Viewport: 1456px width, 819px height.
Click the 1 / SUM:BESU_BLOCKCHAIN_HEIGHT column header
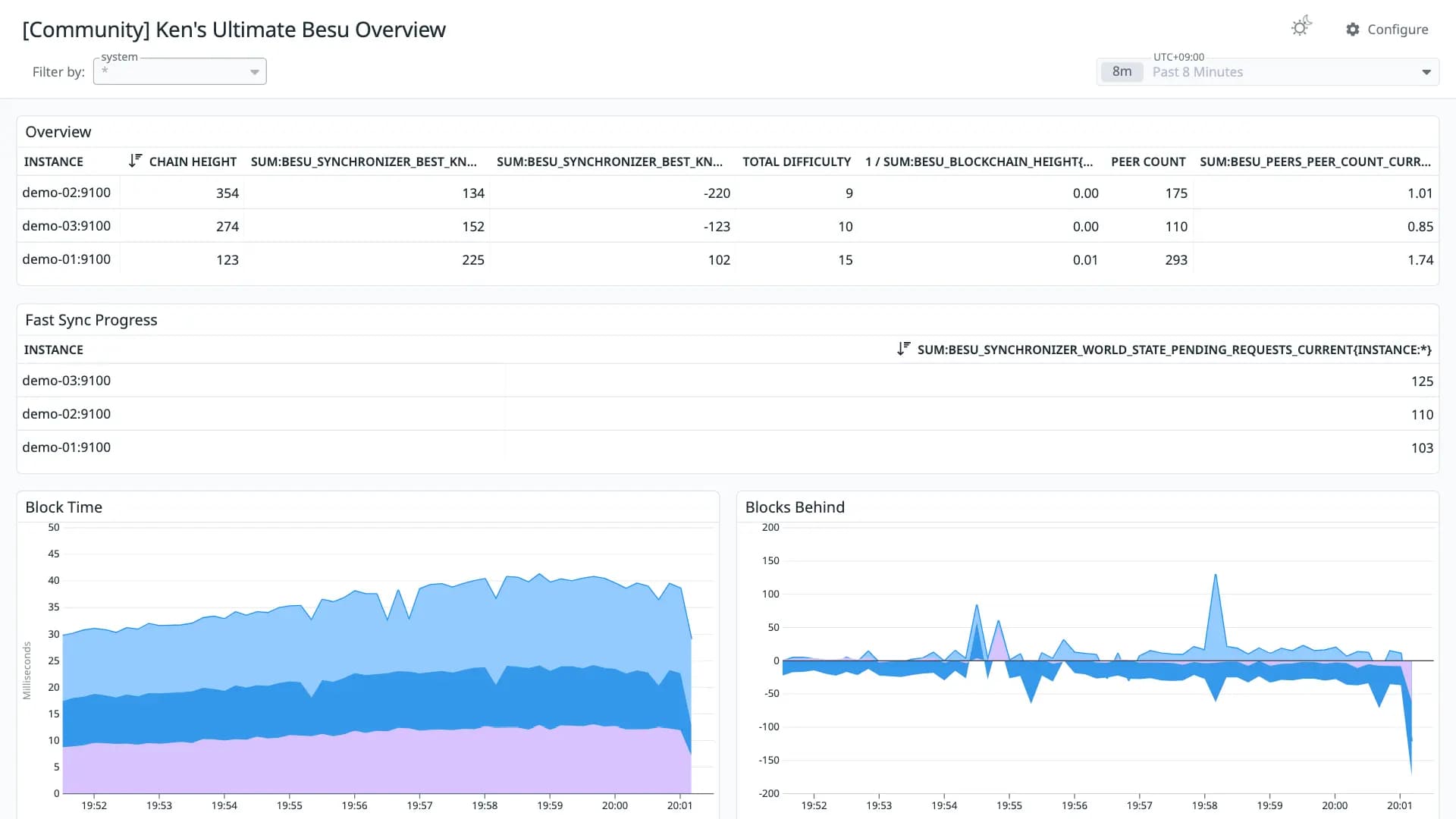click(x=979, y=162)
